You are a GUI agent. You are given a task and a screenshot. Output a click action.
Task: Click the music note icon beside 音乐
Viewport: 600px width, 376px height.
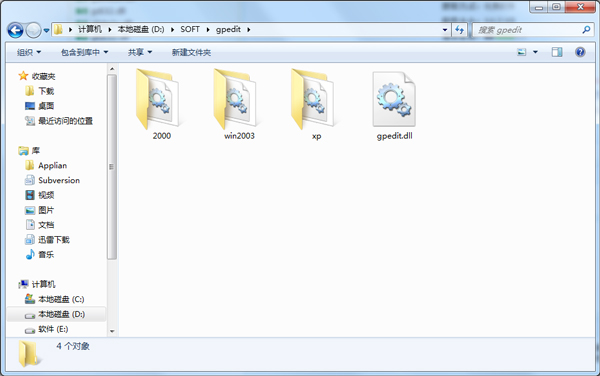(30, 254)
